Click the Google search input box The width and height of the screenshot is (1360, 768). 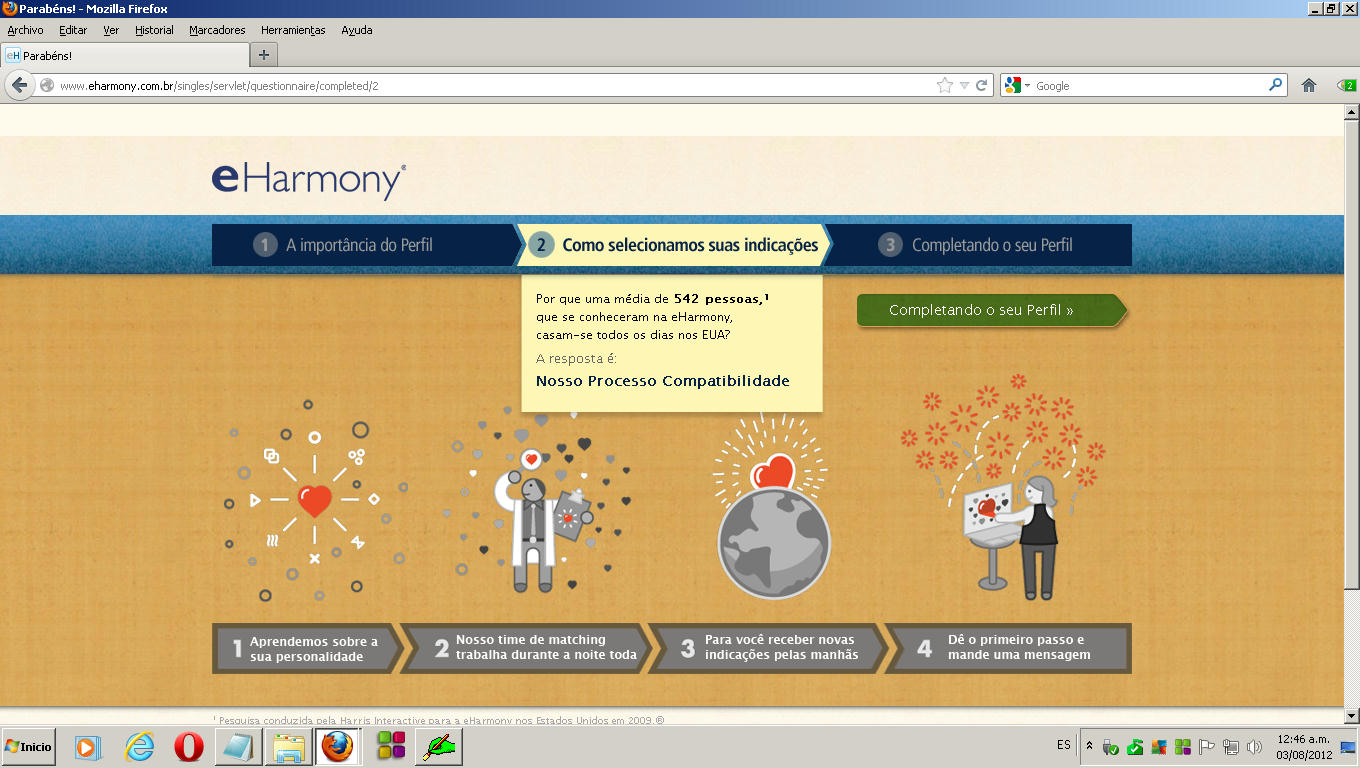click(1150, 86)
